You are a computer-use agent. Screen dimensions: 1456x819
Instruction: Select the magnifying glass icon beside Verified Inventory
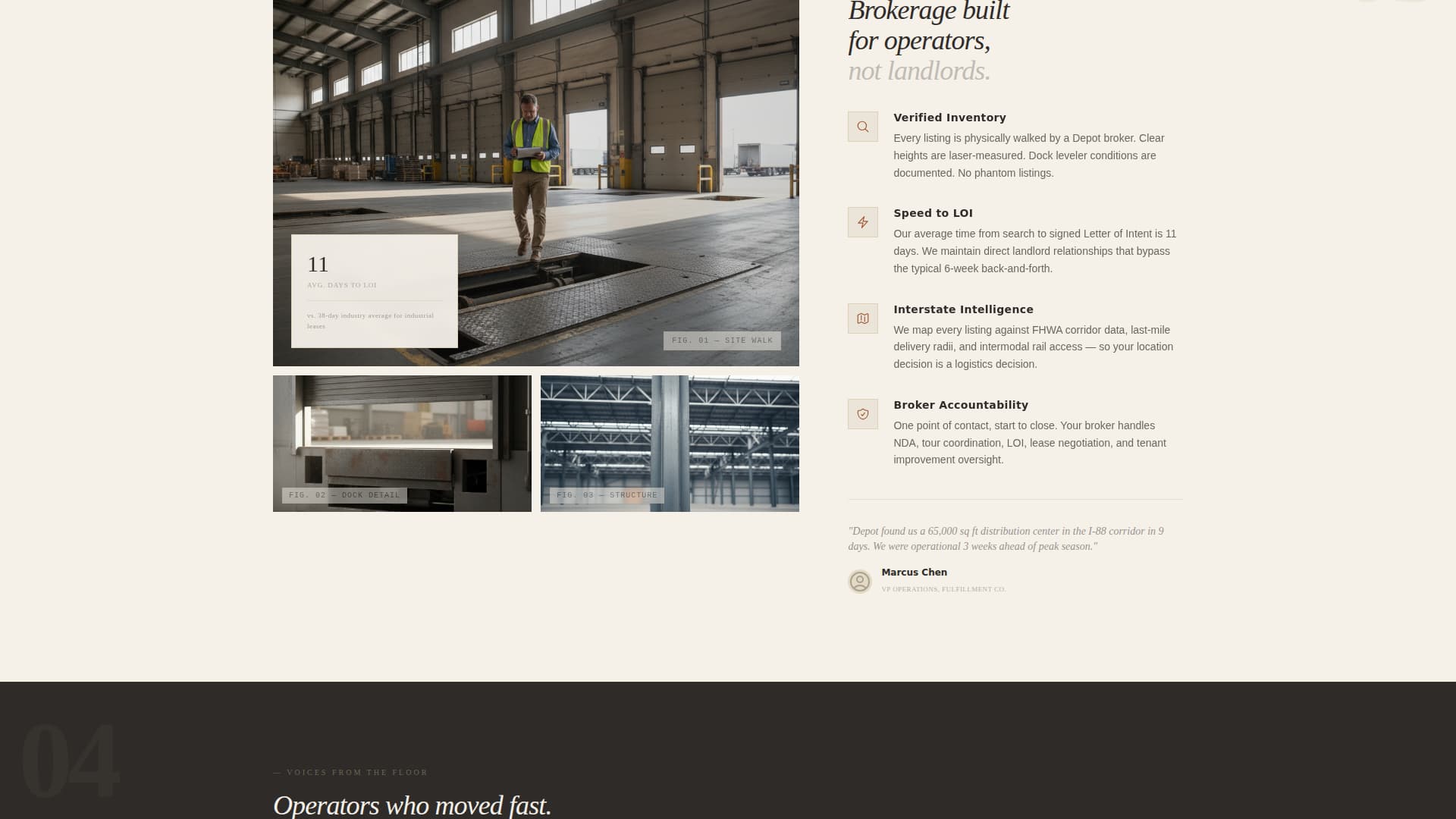tap(863, 127)
